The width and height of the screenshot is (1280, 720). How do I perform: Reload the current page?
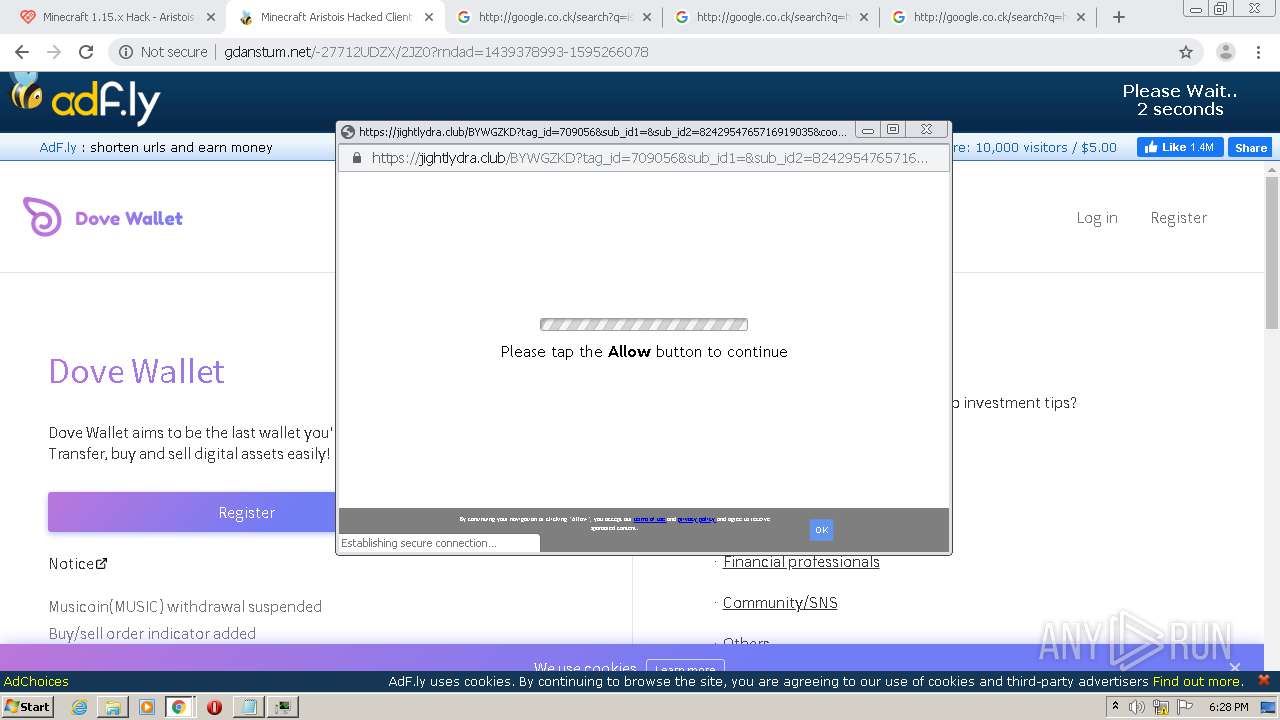(86, 52)
